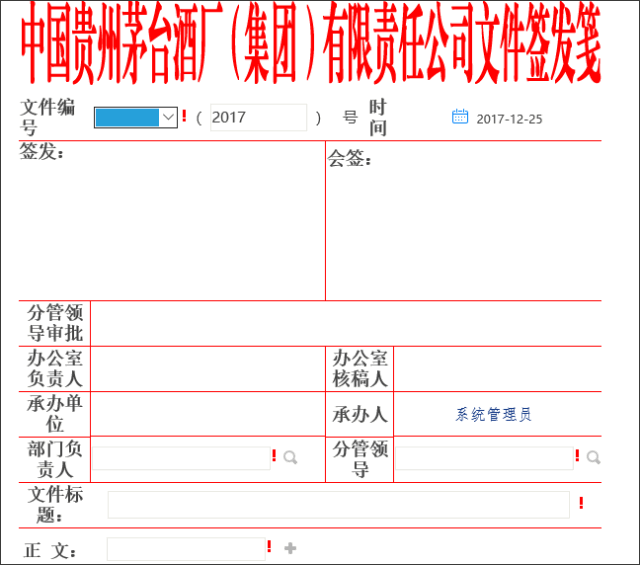Viewport: 640px width, 565px height.
Task: Click the 会签 countersign label
Action: 349,158
